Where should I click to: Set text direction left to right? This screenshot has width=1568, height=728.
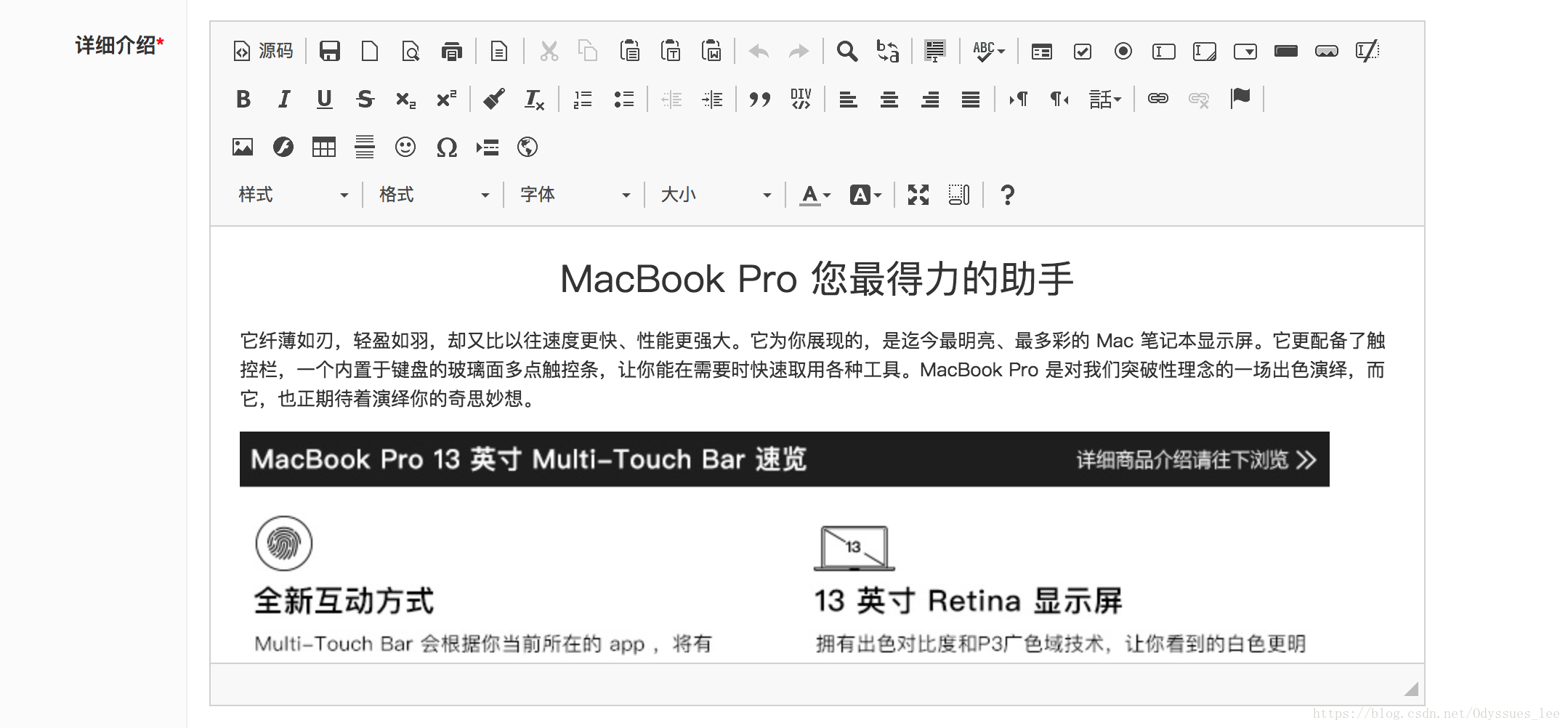[x=1019, y=99]
